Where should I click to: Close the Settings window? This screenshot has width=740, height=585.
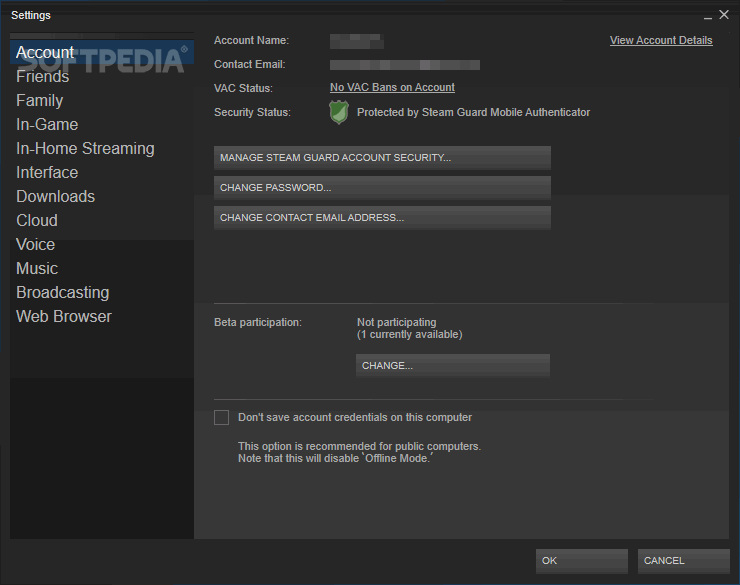pos(724,15)
